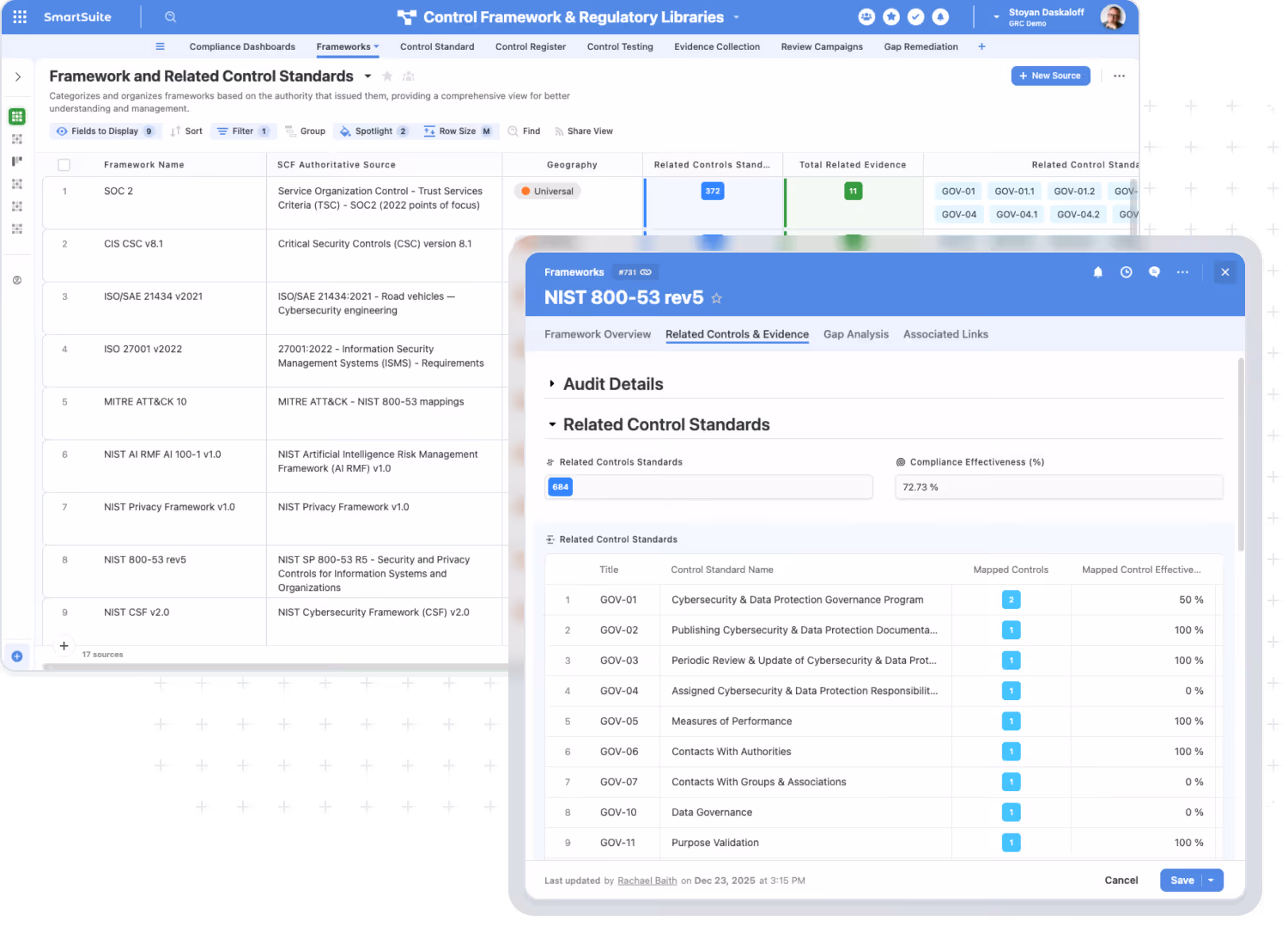Click the Cancel button
1288x945 pixels.
pyautogui.click(x=1121, y=881)
